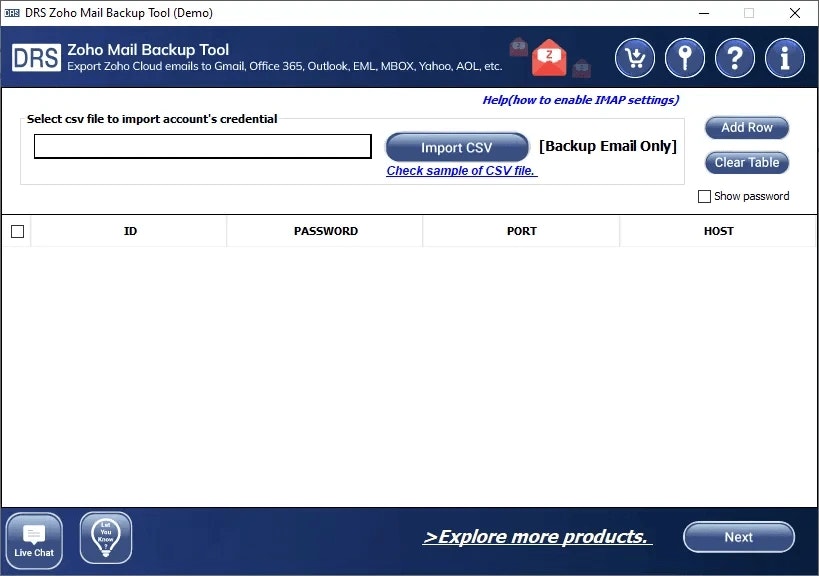Minimize the DRS Zoho Mail Backup window
The width and height of the screenshot is (819, 576).
coord(704,13)
